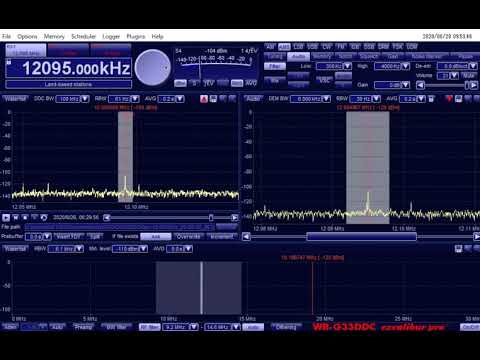480x360 pixels.
Task: Click the Waterfall button above wideband spectrum
Action: (x=15, y=249)
